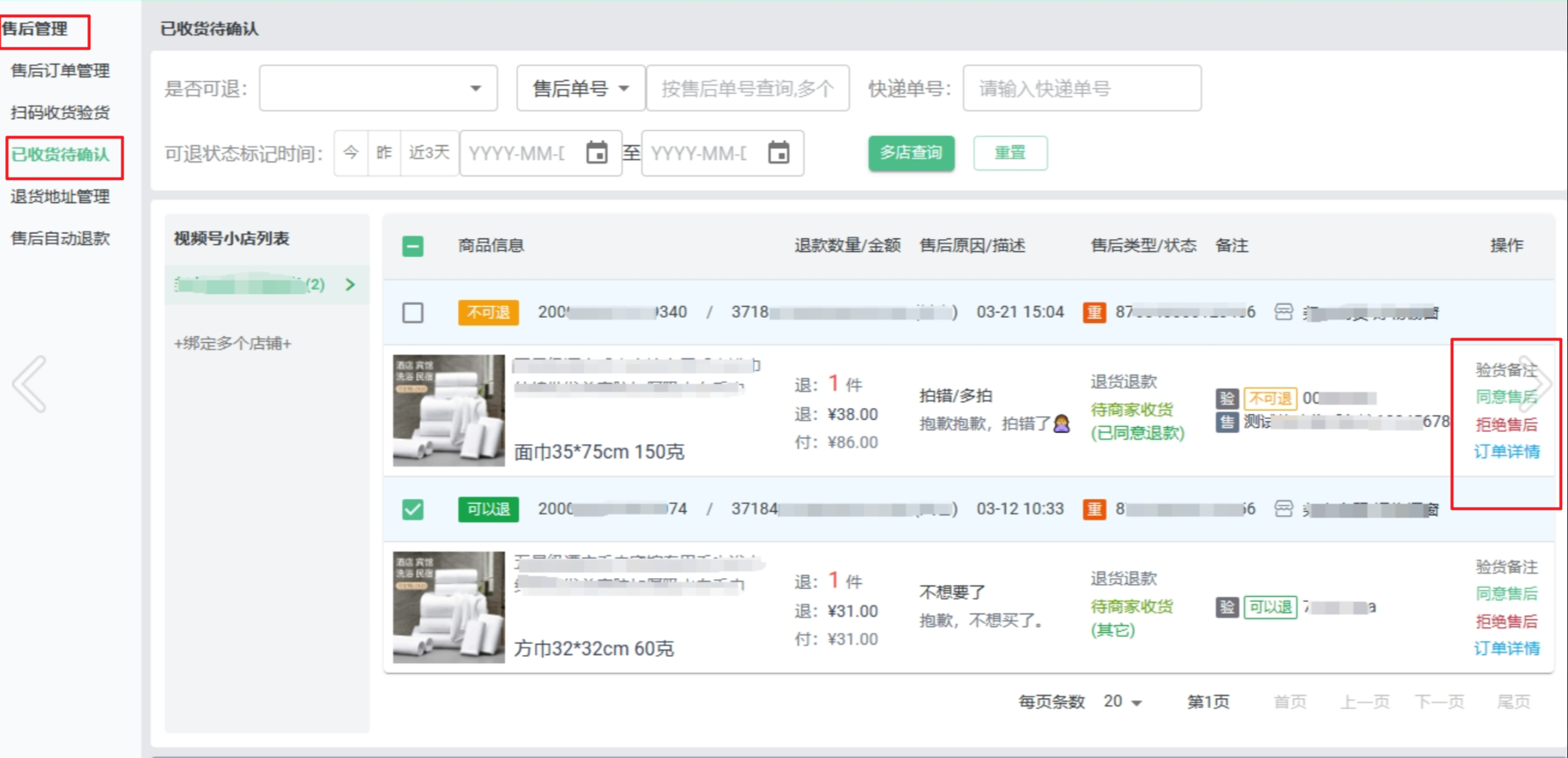1568x758 pixels.
Task: Click the 方巾 product thumbnail
Action: click(x=448, y=607)
